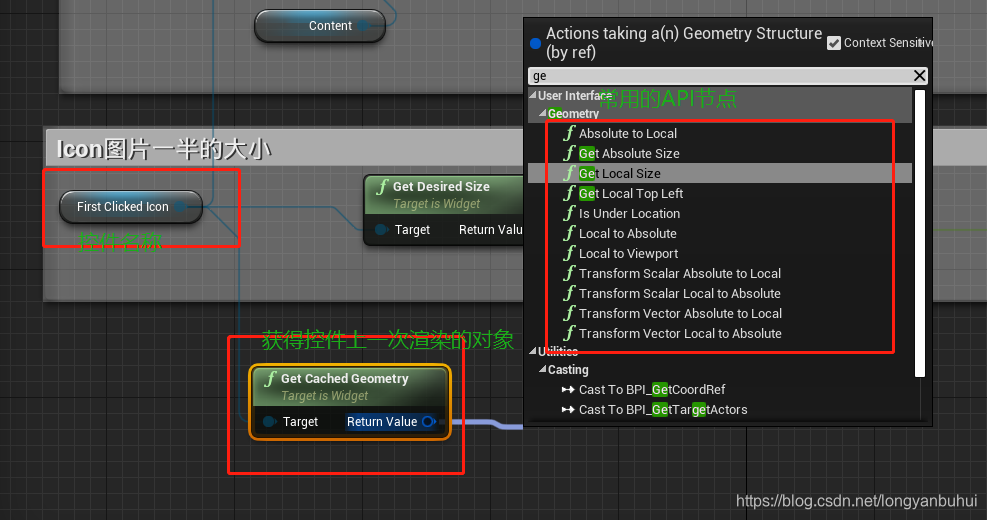Click function icon beside Transform Vector Absolute to Local

(570, 313)
